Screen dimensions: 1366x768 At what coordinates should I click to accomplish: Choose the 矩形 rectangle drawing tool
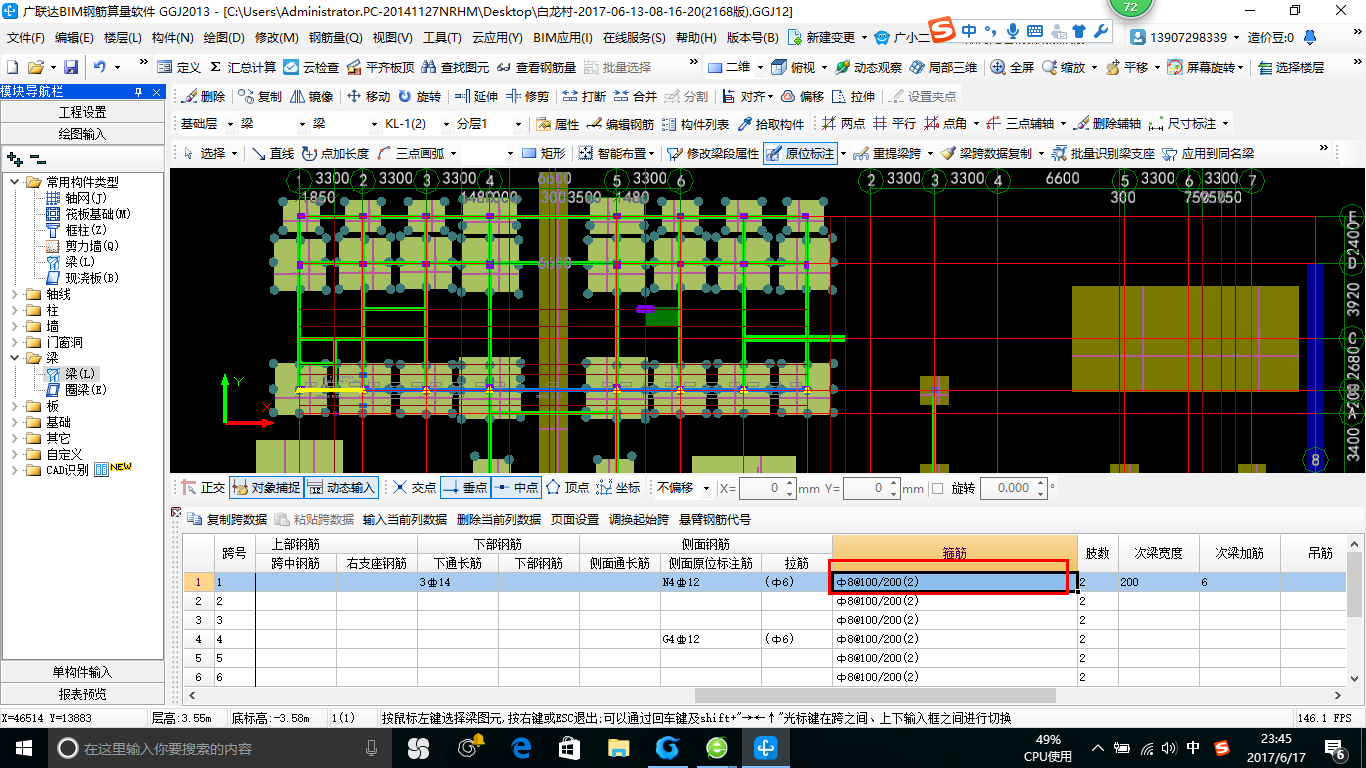[x=544, y=153]
